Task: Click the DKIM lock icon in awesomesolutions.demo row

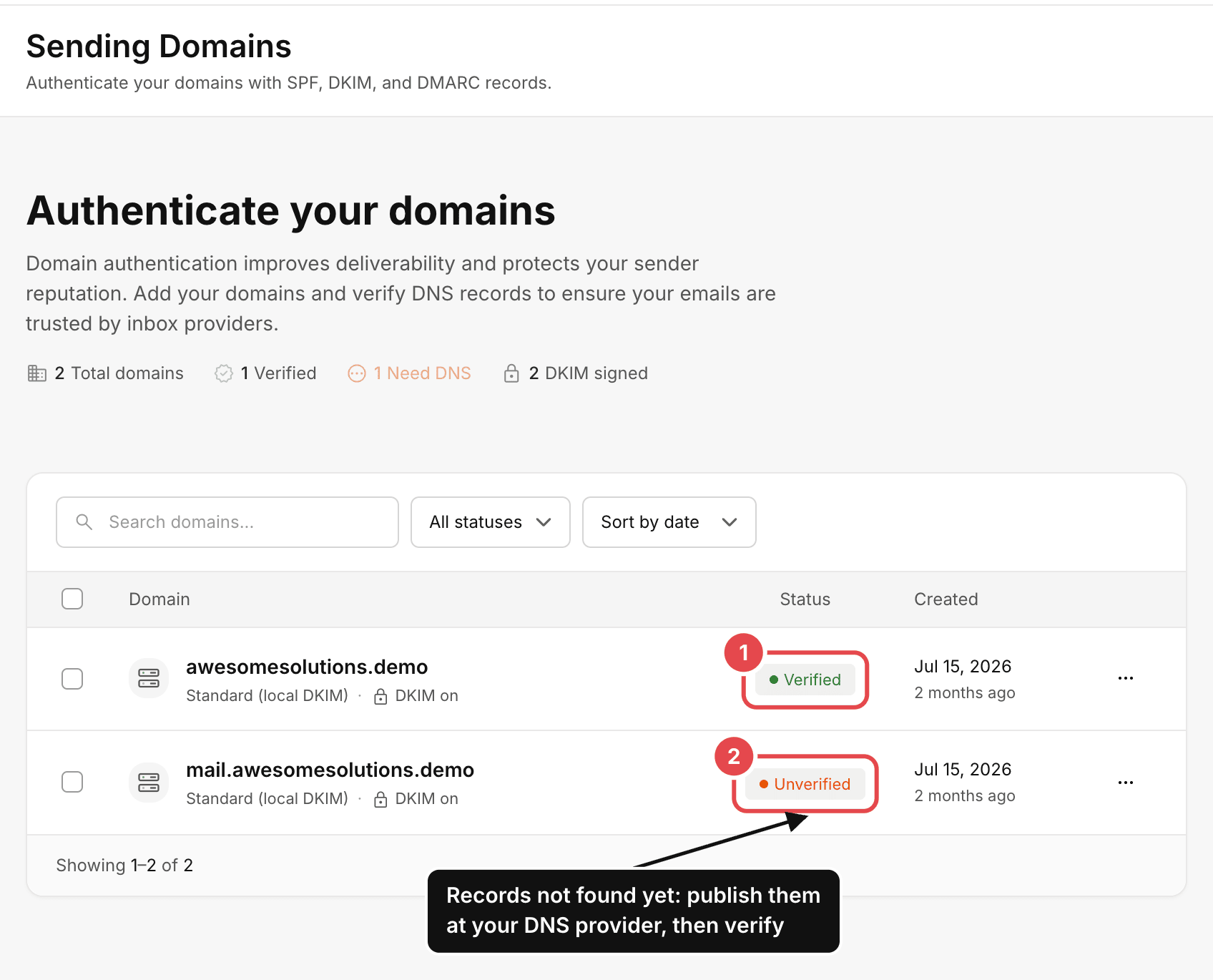Action: (380, 696)
